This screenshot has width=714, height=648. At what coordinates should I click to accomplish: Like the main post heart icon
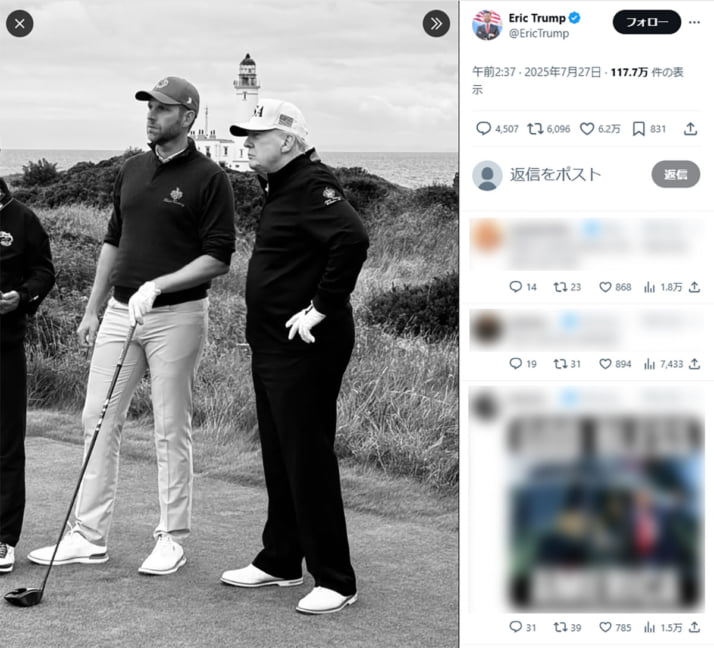tap(587, 129)
